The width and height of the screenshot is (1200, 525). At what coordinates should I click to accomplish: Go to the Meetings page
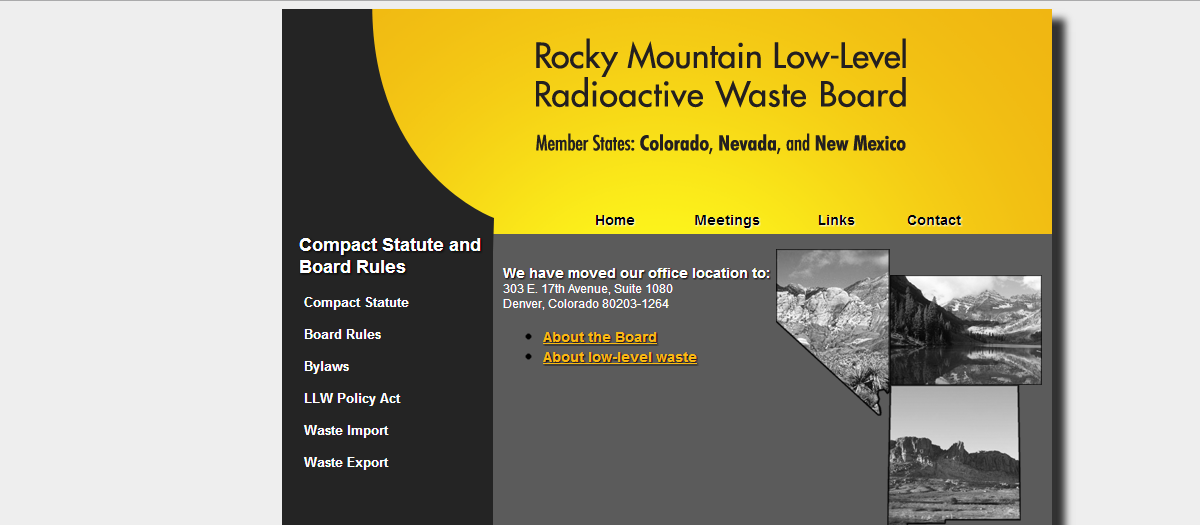coord(727,220)
